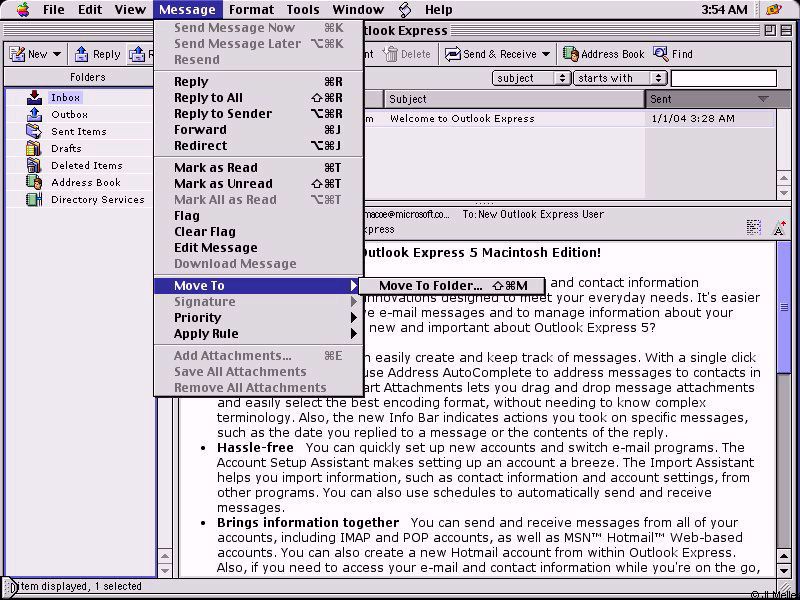Click message list scroll up arrow
Viewport: 800px width, 600px height.
tap(784, 179)
